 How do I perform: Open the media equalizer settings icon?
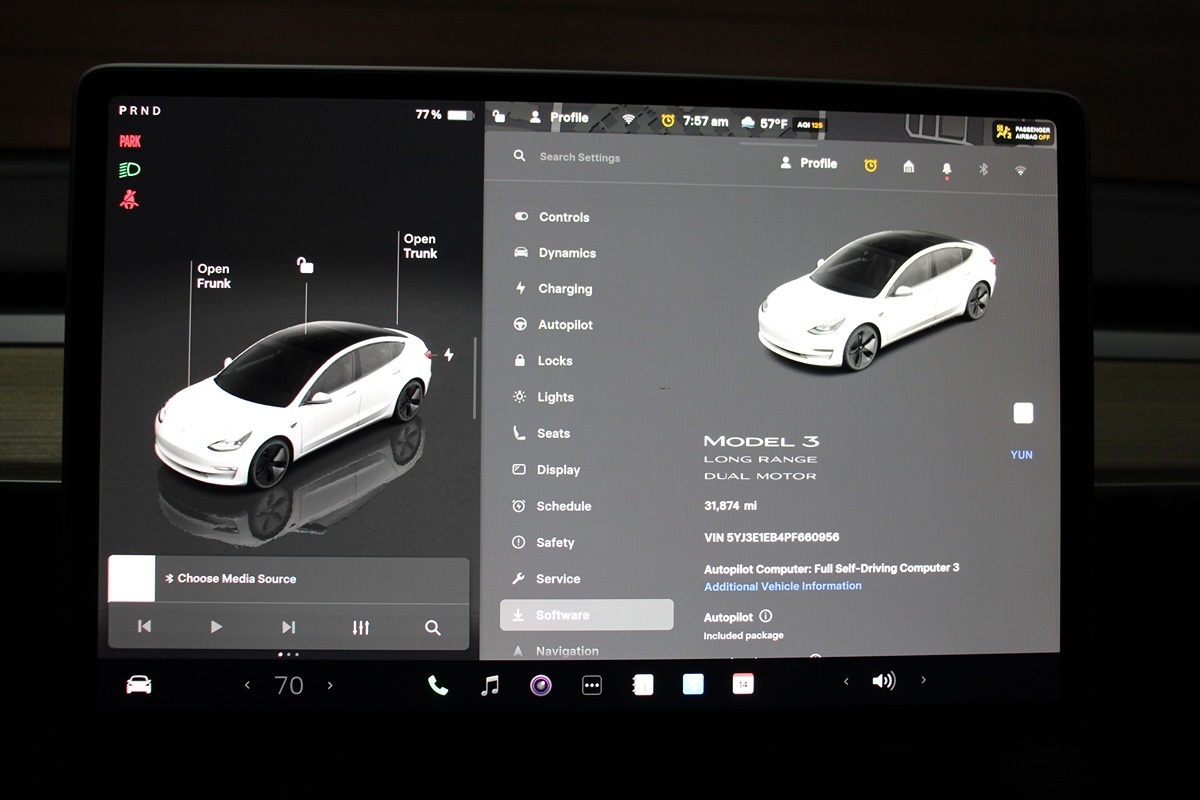pyautogui.click(x=361, y=627)
